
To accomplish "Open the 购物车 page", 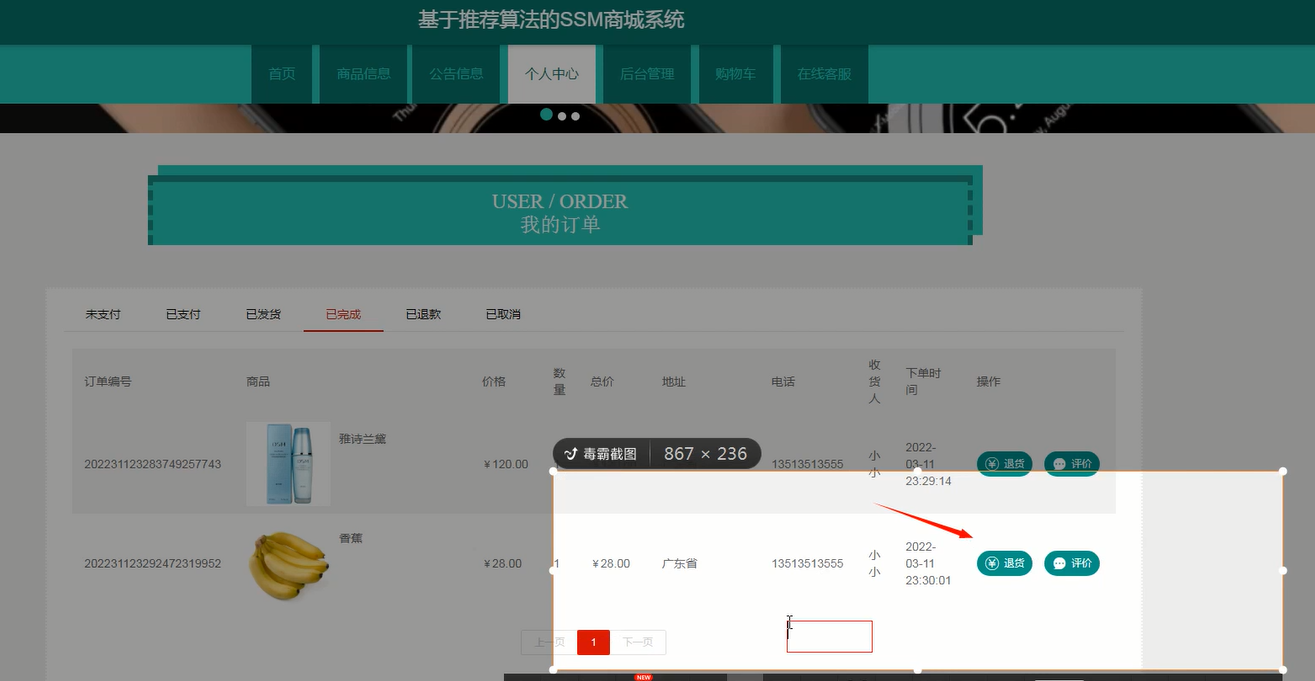I will click(735, 74).
